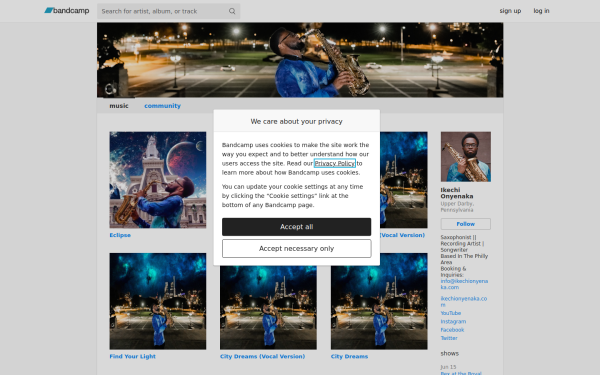The image size is (600, 375).
Task: Open the Privacy Policy link
Action: coord(334,163)
